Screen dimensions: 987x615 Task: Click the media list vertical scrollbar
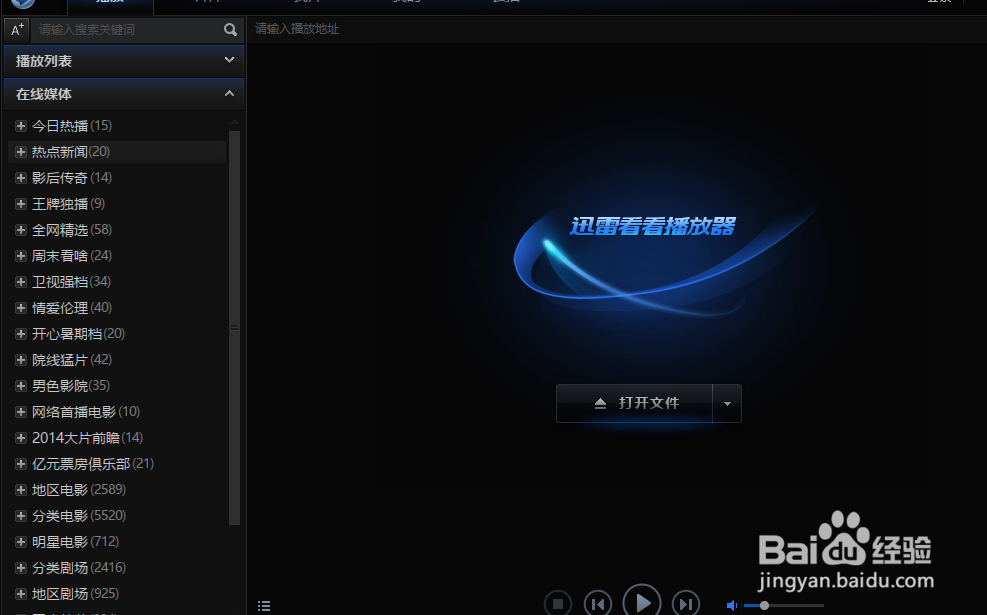[x=234, y=327]
